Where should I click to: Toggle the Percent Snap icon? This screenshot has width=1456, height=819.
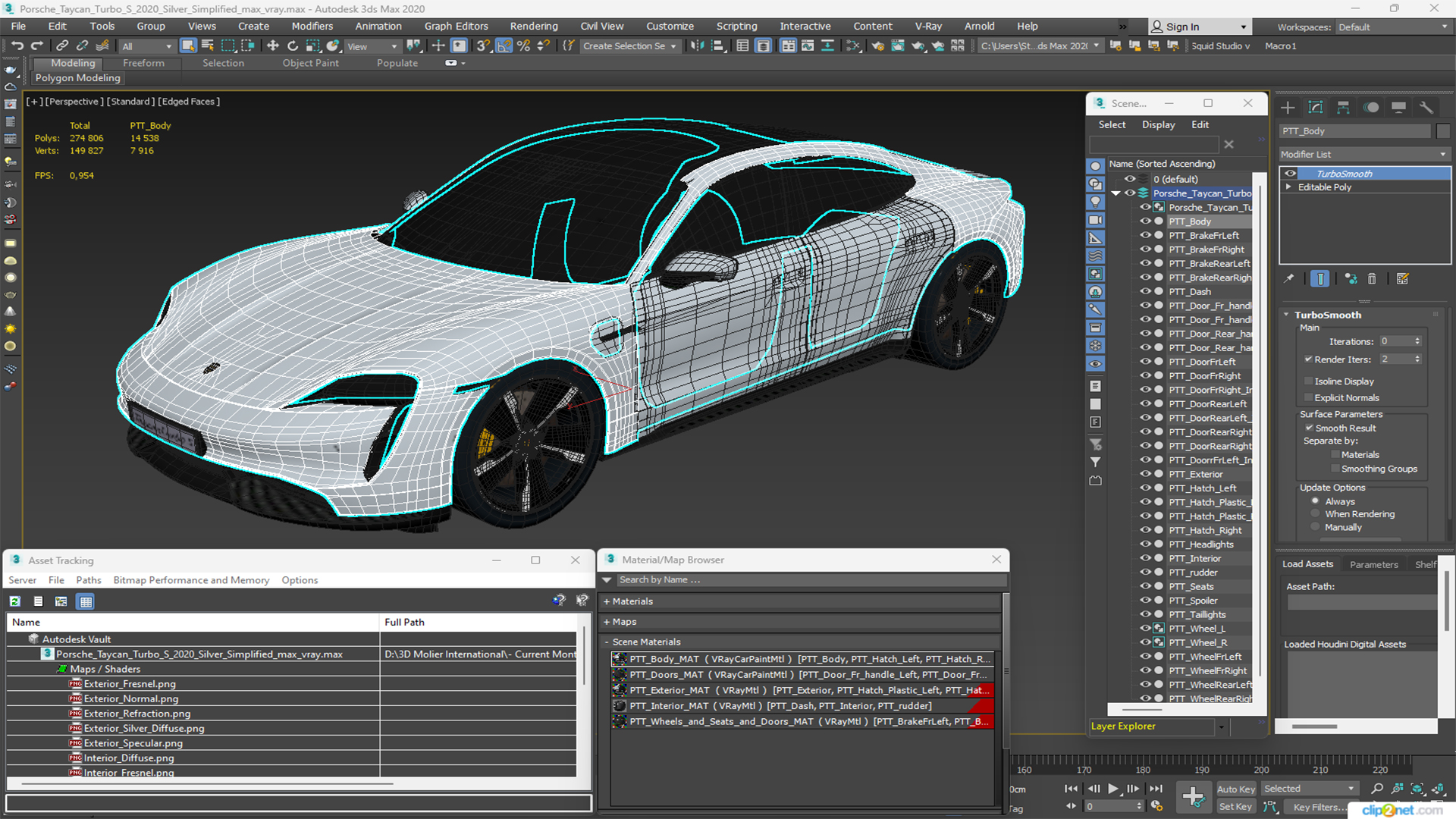pyautogui.click(x=523, y=46)
